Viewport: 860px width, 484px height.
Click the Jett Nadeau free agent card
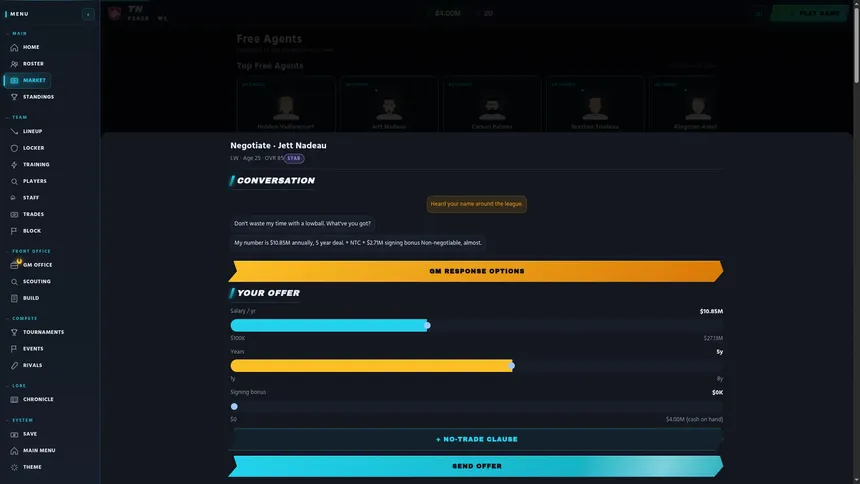click(x=389, y=104)
